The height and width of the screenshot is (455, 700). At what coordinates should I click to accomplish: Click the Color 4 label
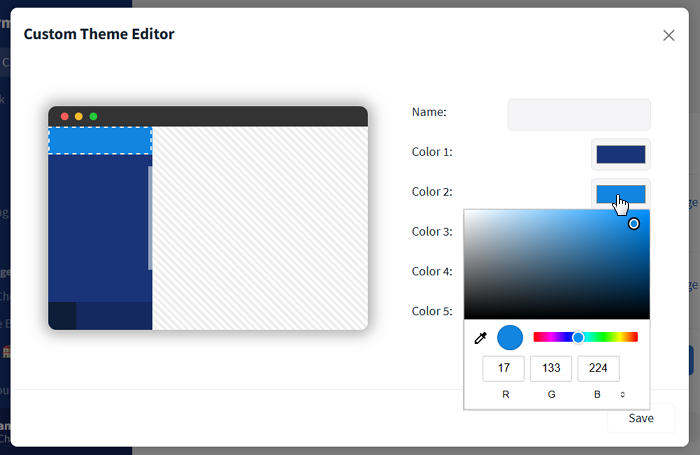coord(432,271)
